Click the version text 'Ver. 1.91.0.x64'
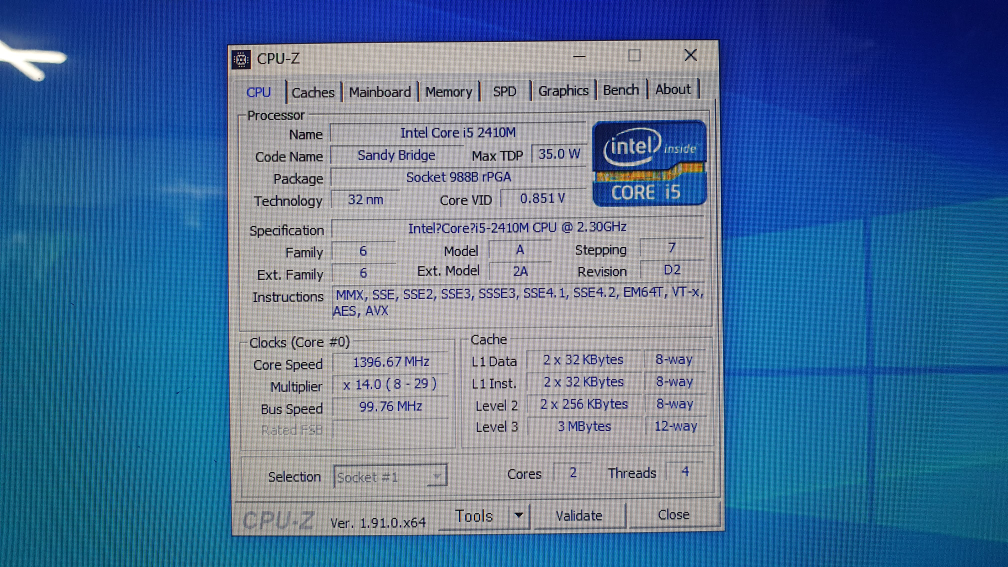 378,523
